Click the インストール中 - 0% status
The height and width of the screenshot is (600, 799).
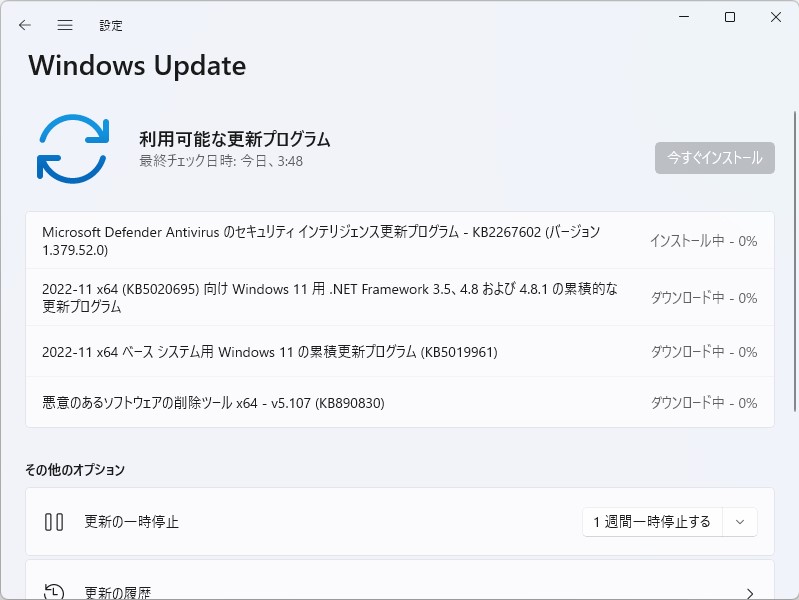pyautogui.click(x=703, y=241)
